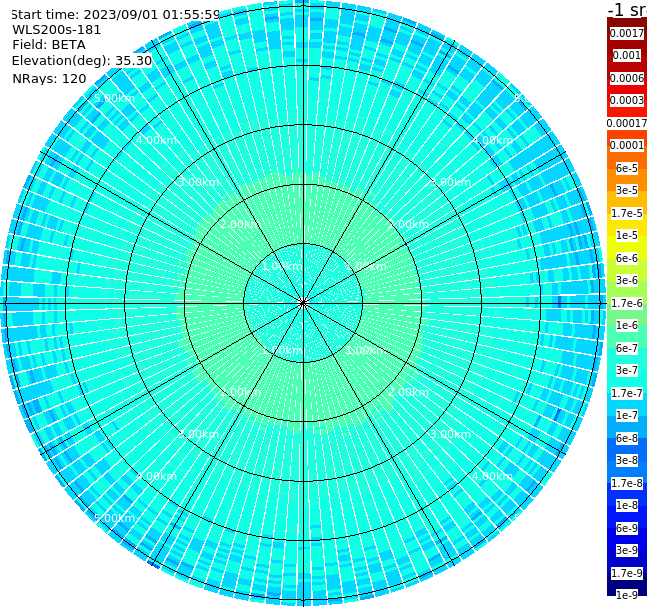Click the 1.7e-7 colorbar tick label
The image size is (647, 607).
pos(627,393)
